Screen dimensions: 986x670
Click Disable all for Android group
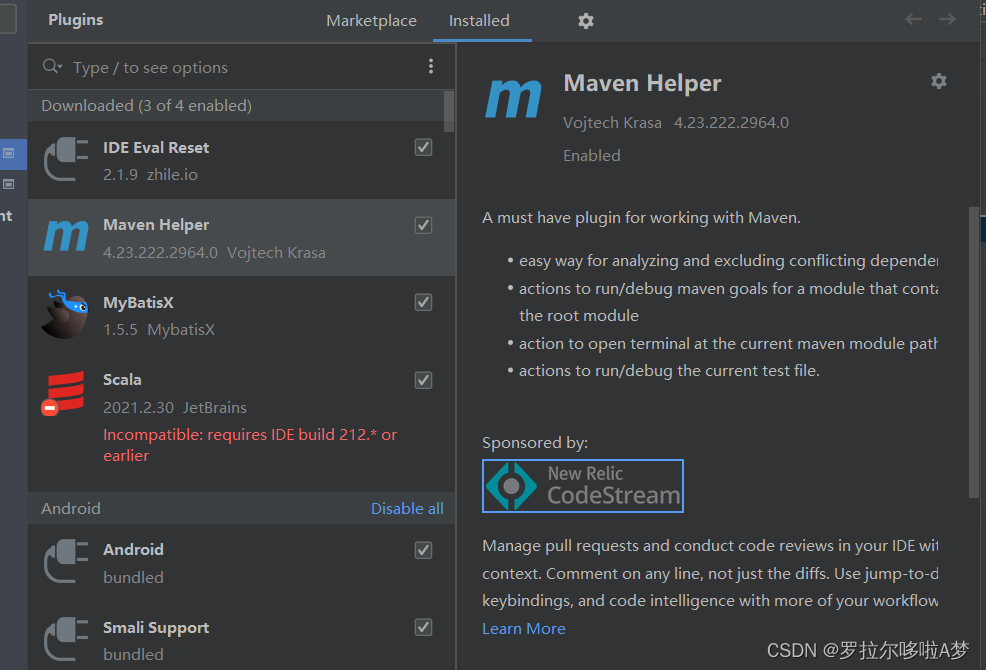407,508
